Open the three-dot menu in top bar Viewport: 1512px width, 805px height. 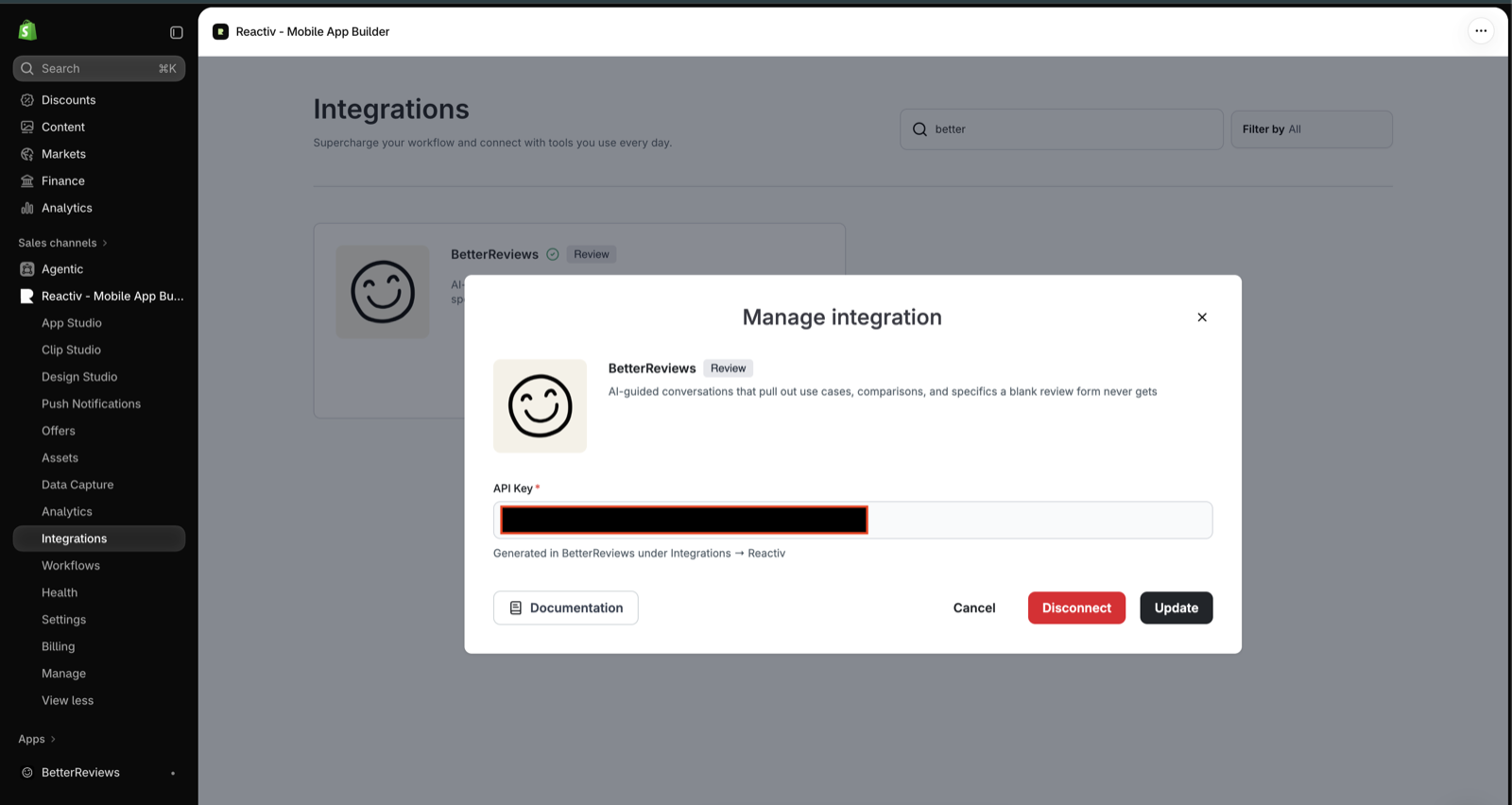tap(1481, 31)
